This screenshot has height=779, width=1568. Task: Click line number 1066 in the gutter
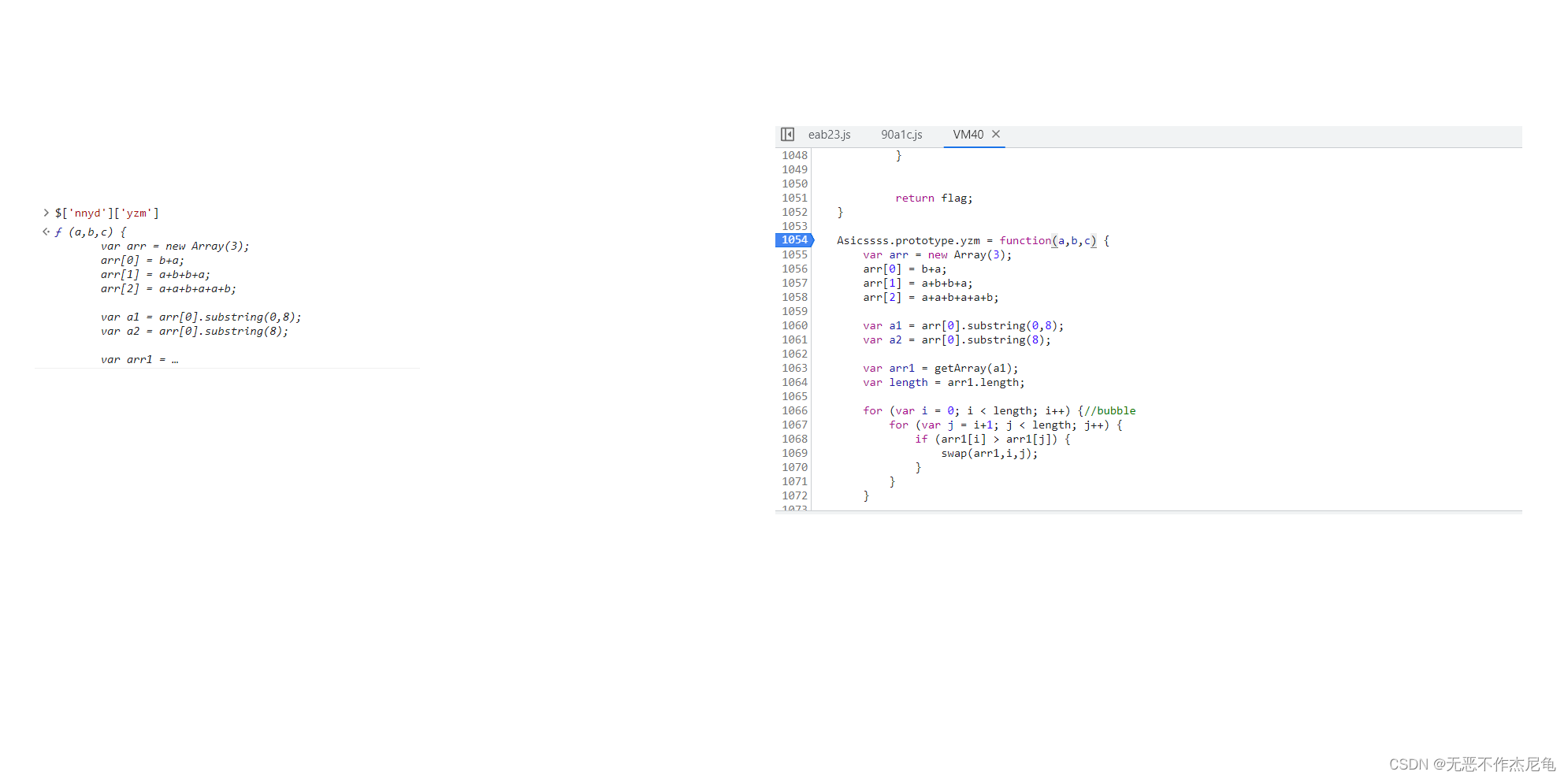[794, 410]
